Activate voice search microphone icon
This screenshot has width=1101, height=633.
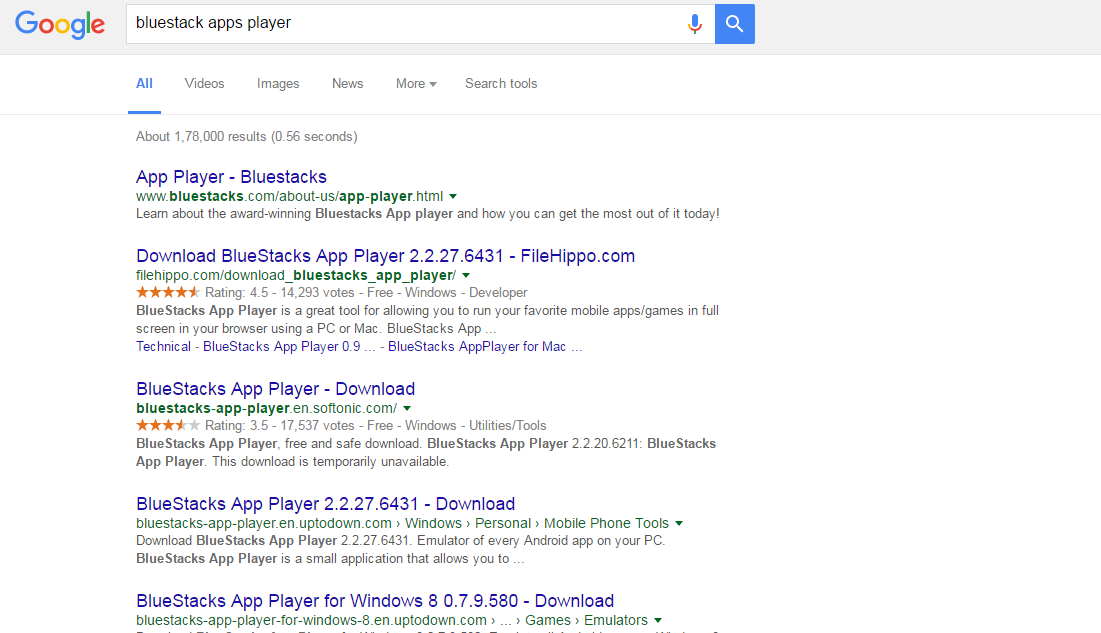point(694,24)
